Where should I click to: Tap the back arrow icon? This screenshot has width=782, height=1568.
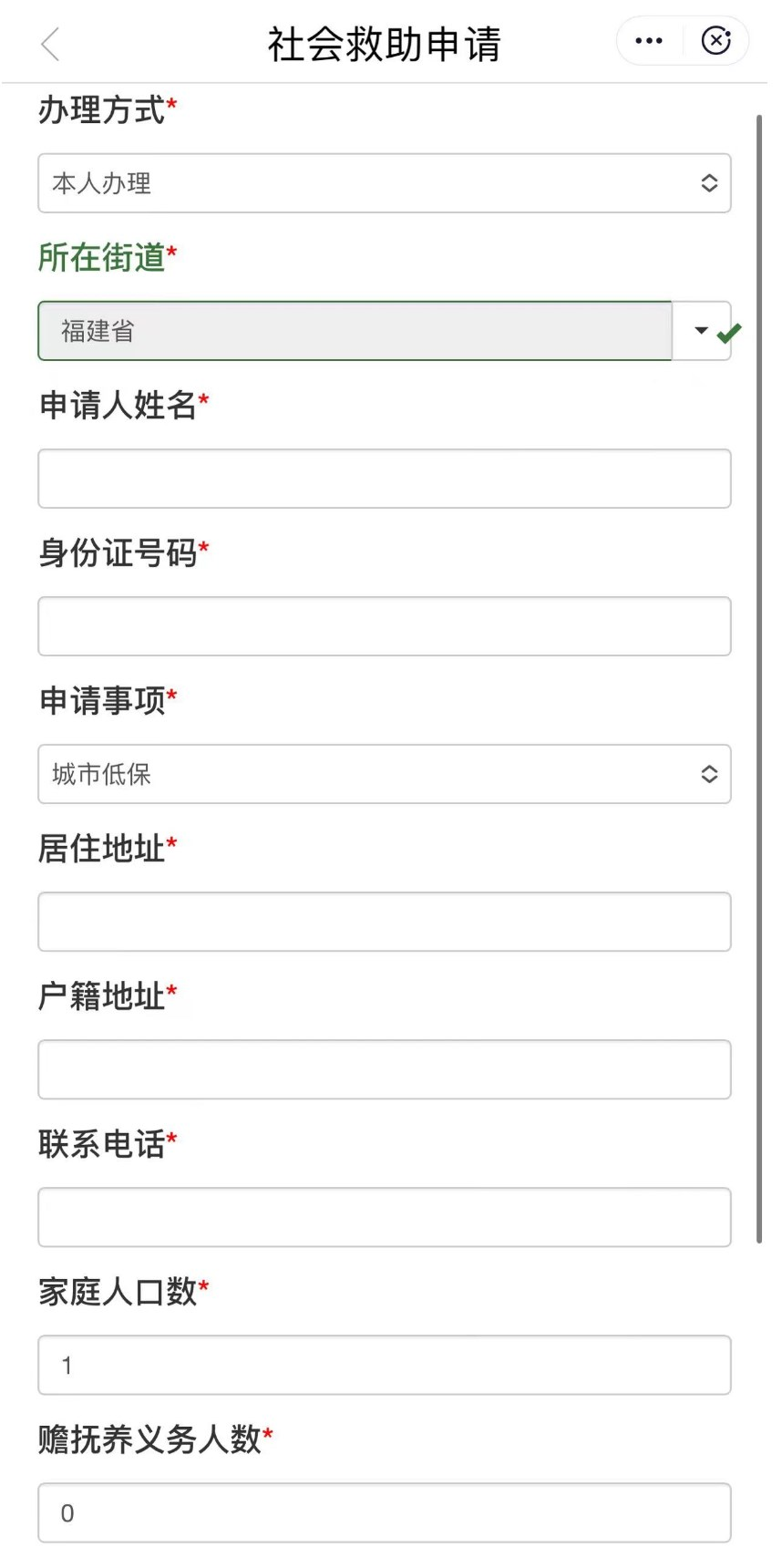(50, 44)
